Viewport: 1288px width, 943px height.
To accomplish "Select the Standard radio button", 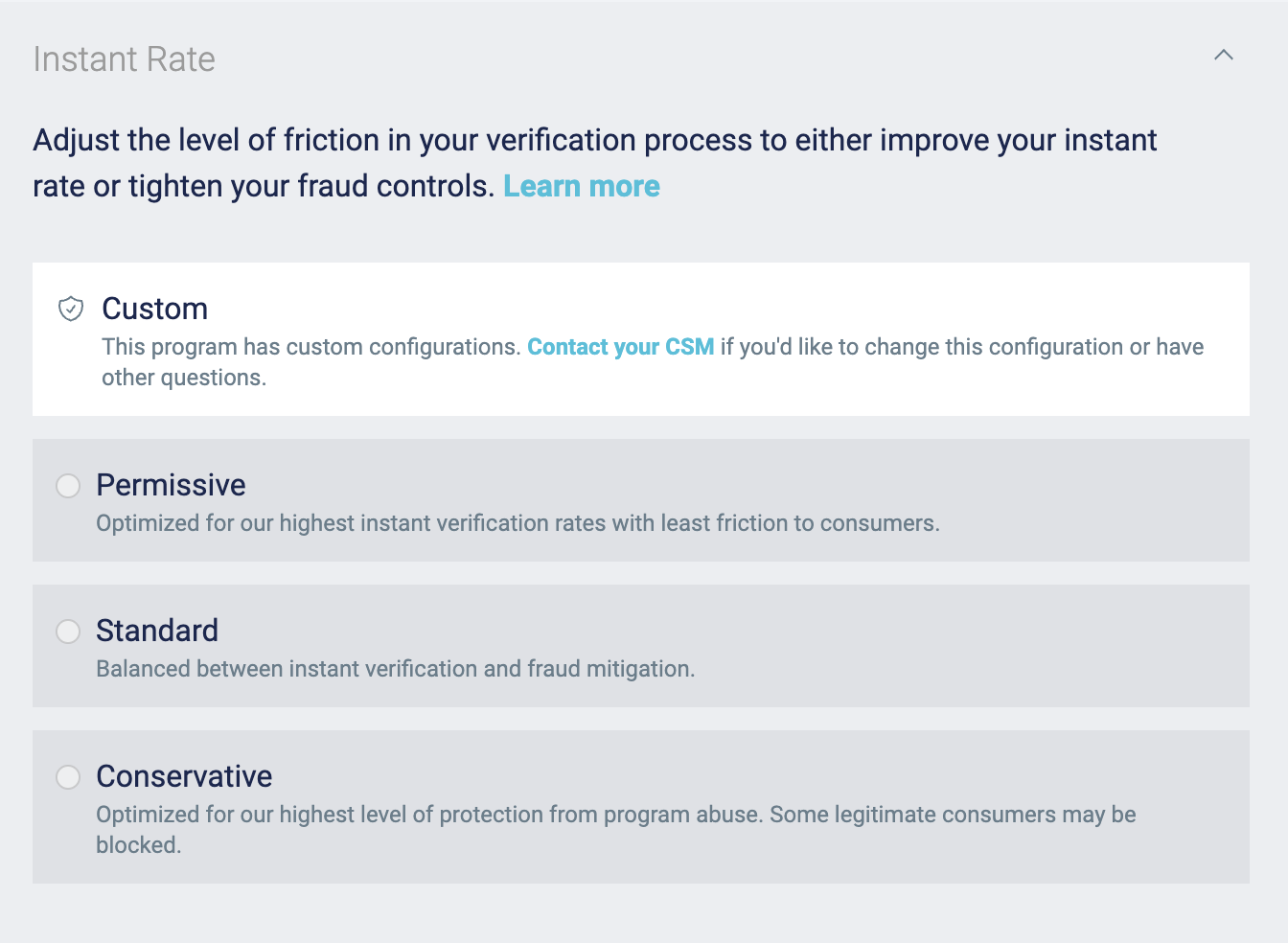I will [68, 632].
